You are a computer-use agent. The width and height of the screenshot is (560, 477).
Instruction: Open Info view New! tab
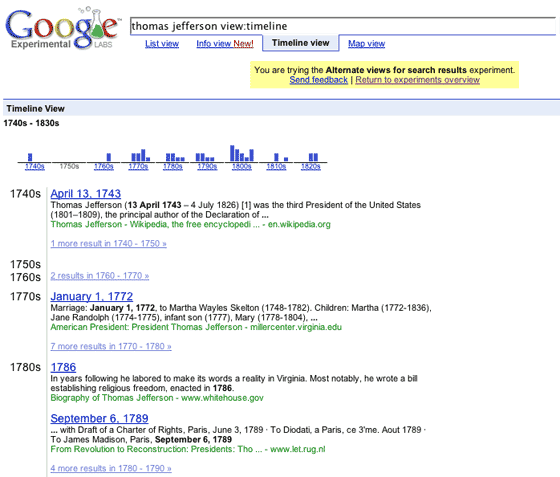click(225, 44)
